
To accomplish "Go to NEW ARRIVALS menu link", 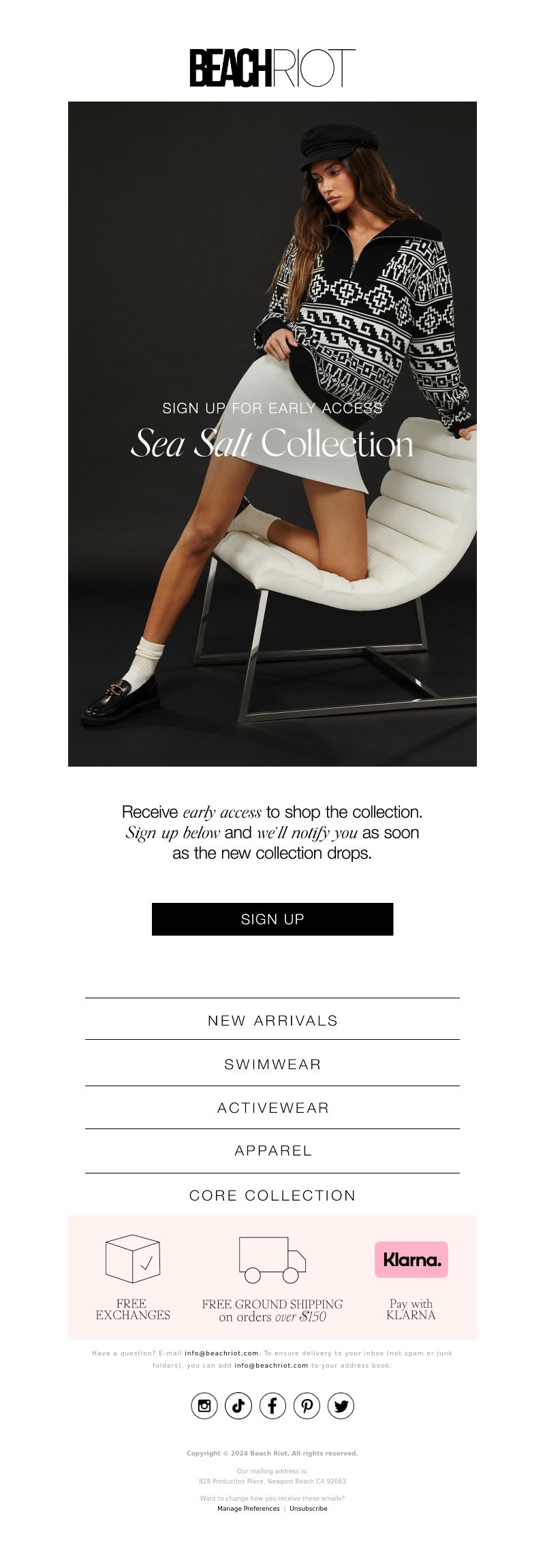I will 272,1020.
